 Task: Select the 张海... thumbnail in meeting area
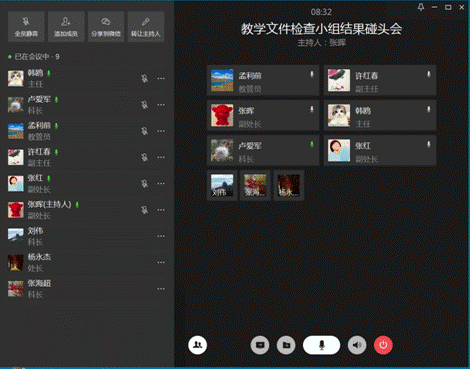255,185
